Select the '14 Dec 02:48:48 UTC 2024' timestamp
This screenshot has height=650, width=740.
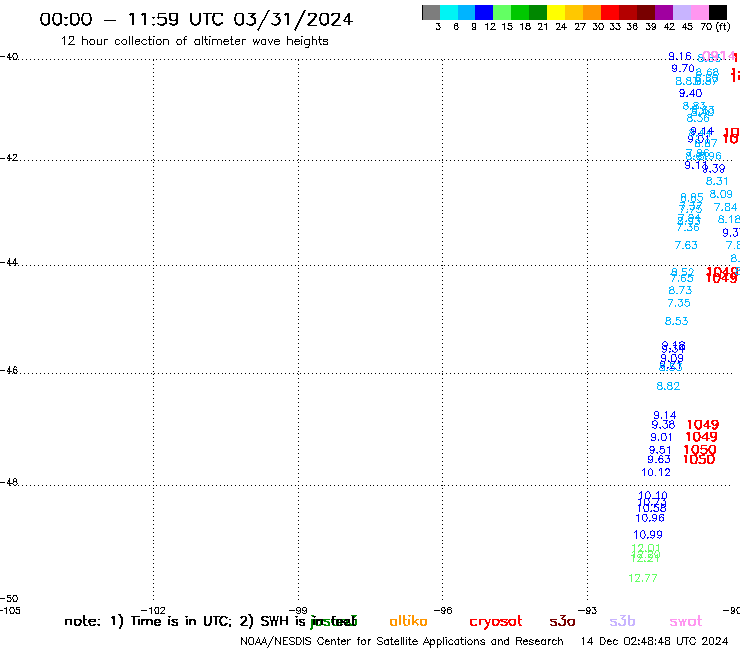(654, 641)
